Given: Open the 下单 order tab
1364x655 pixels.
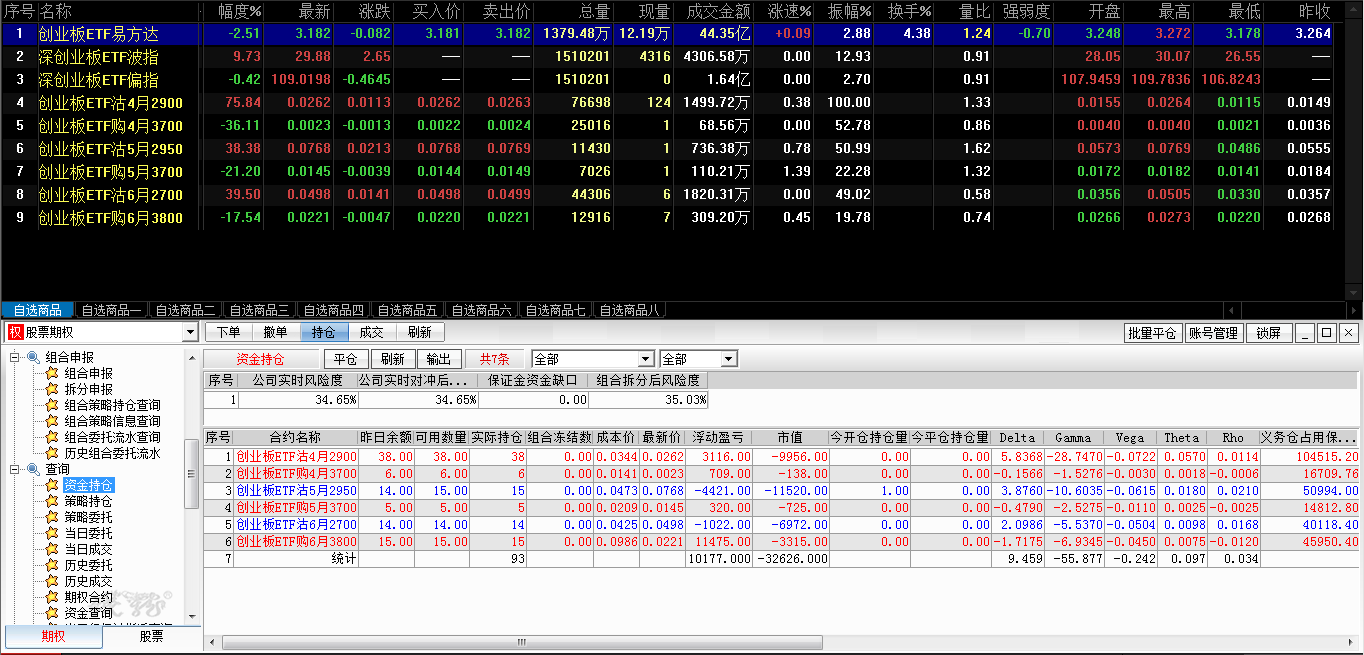Looking at the screenshot, I should (228, 333).
